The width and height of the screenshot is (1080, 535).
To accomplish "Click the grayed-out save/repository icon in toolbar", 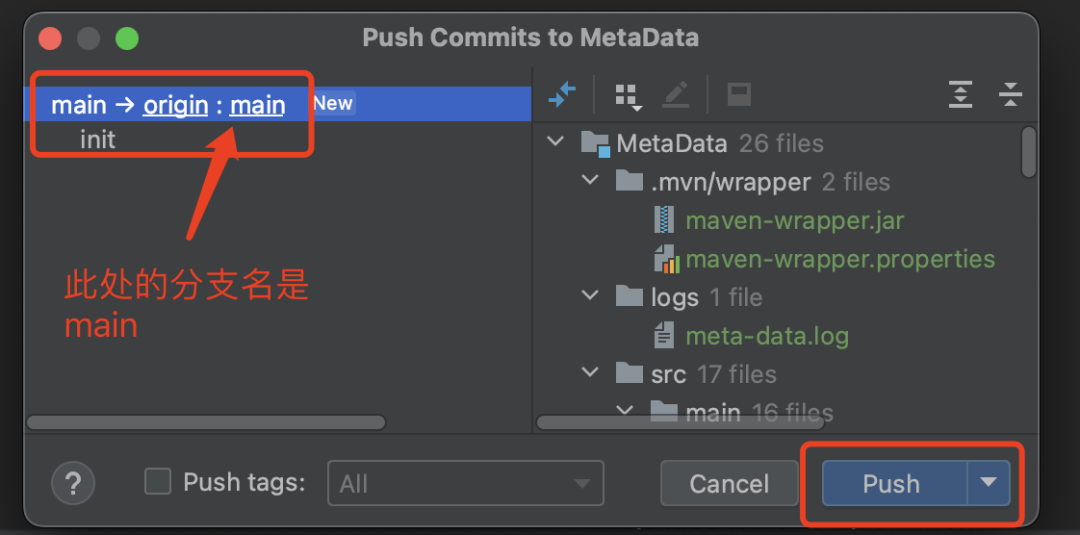I will pos(739,95).
